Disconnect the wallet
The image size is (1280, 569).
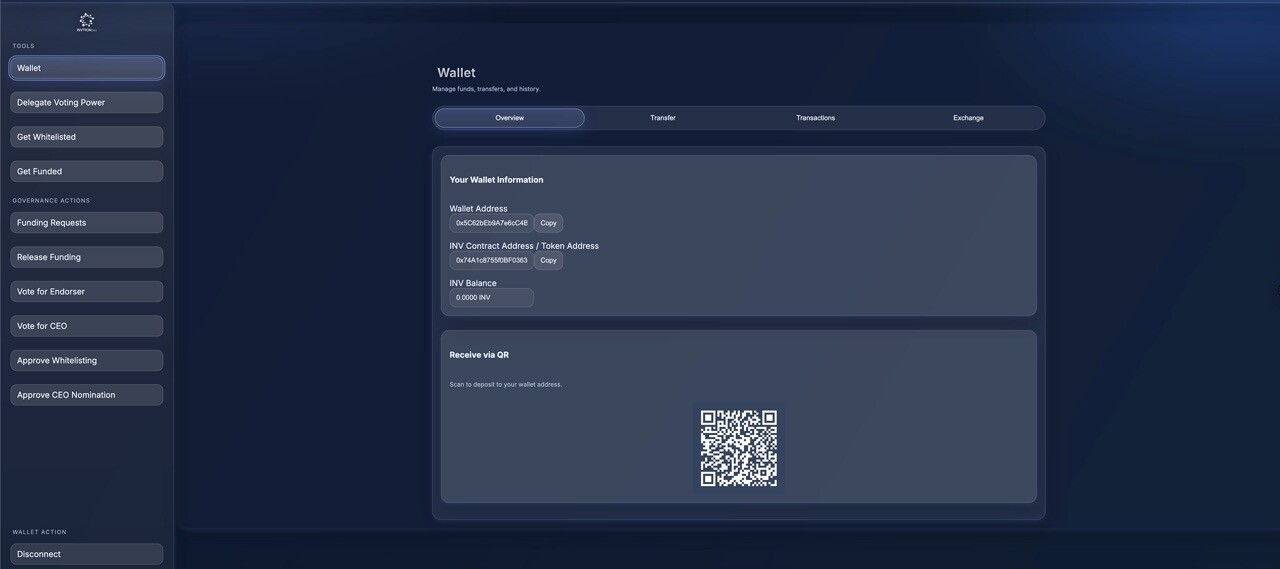coord(87,554)
